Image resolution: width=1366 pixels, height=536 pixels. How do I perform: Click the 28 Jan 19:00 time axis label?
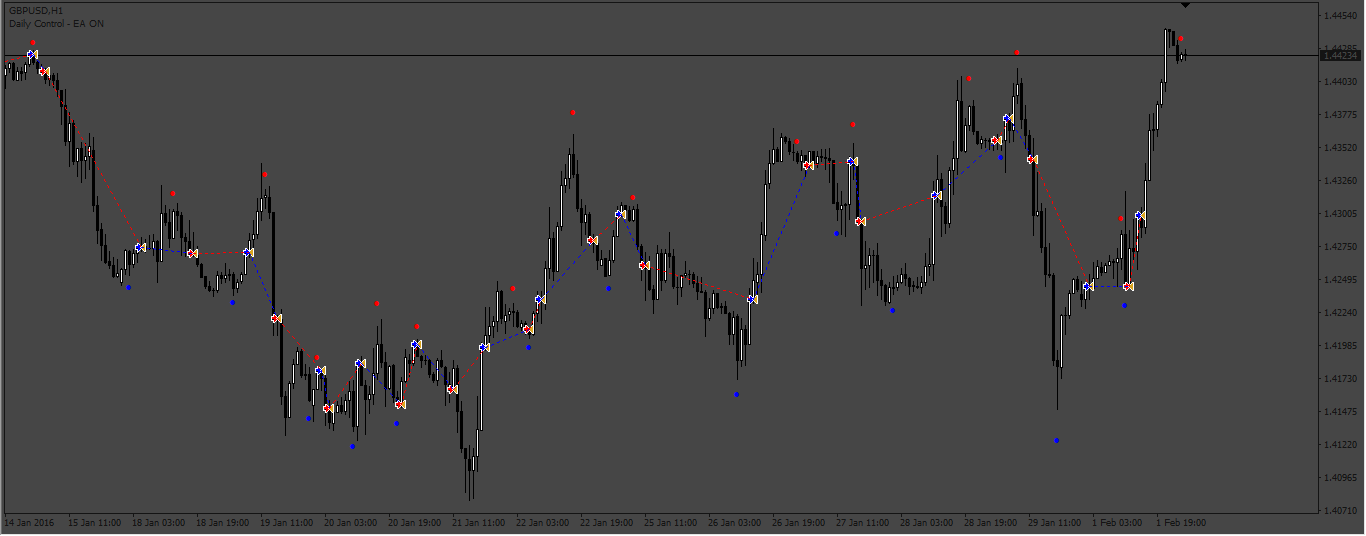pyautogui.click(x=991, y=523)
